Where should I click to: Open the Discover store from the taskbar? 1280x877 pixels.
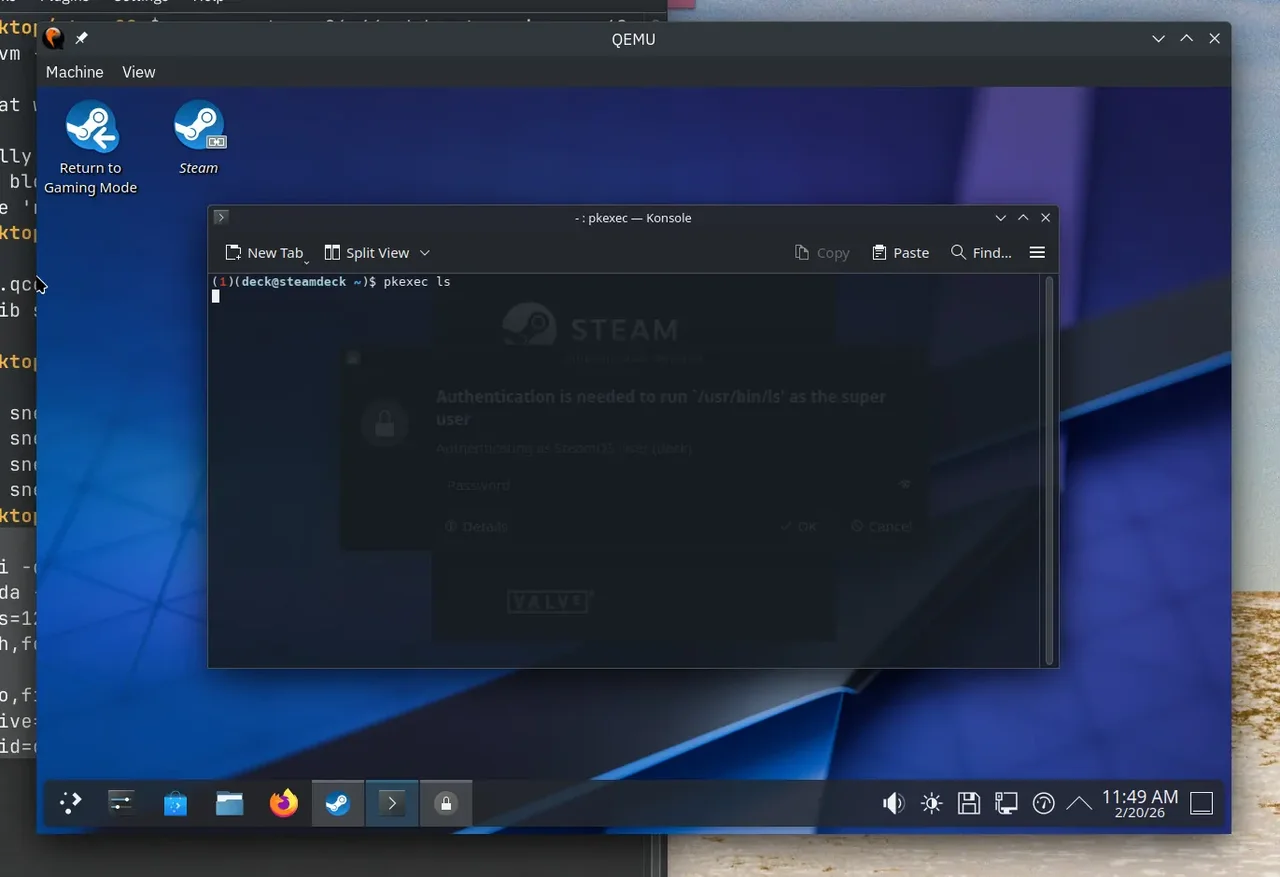click(176, 803)
